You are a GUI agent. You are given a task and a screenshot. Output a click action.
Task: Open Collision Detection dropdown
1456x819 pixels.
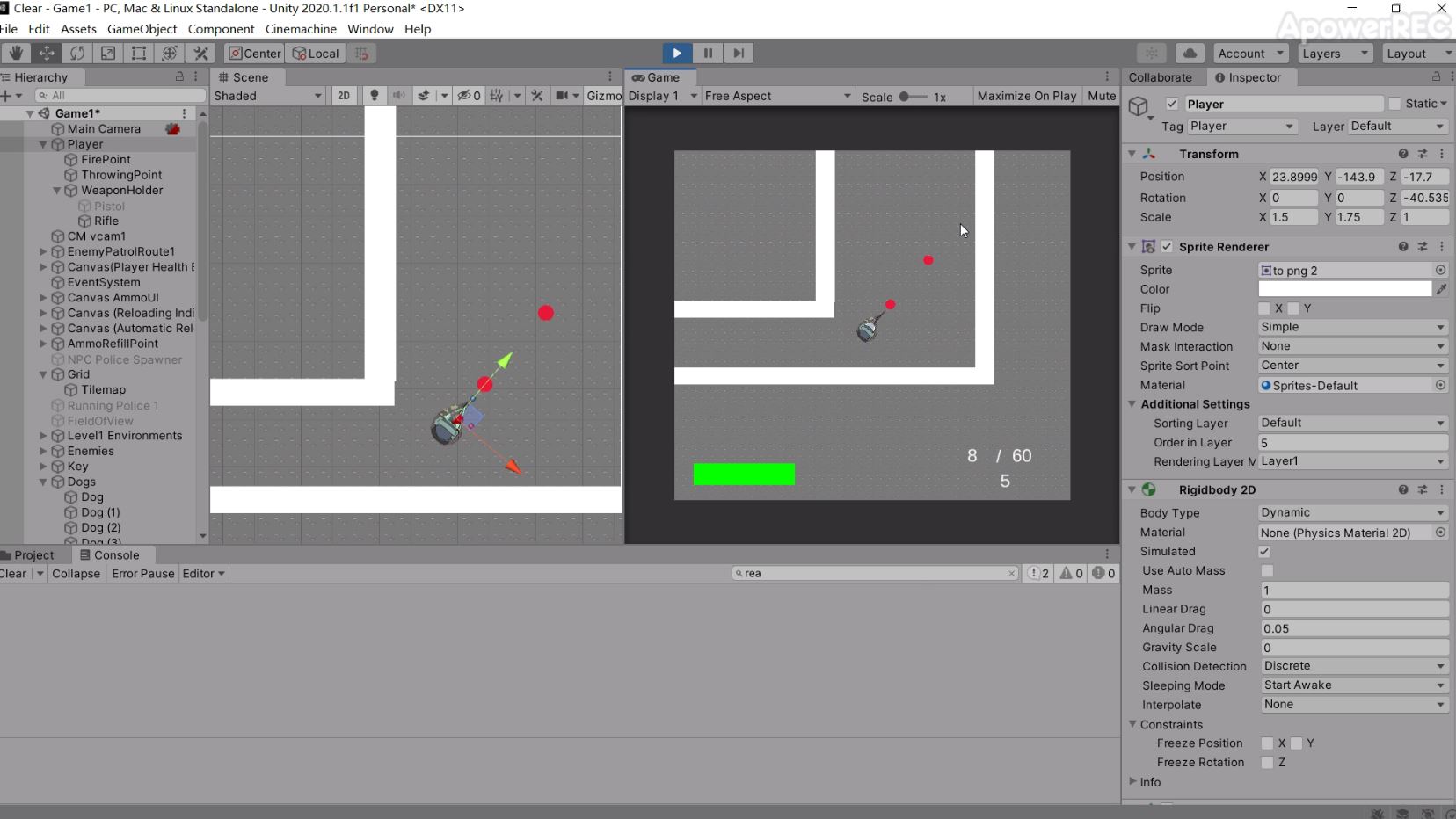(x=1354, y=666)
